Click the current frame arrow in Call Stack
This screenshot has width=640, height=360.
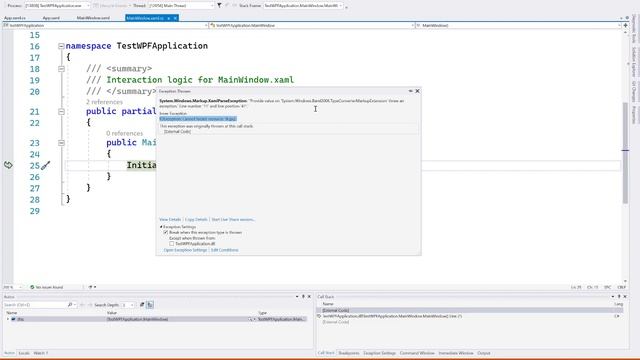click(x=319, y=316)
